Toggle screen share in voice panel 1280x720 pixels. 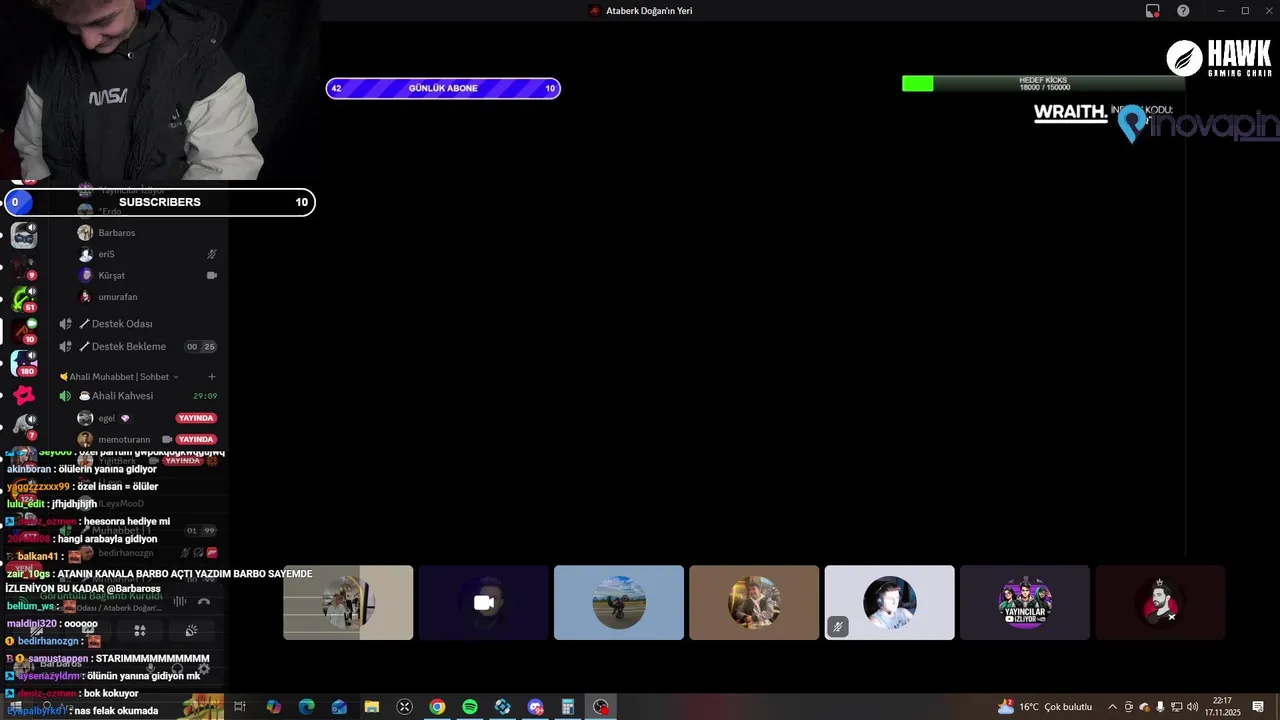point(89,630)
